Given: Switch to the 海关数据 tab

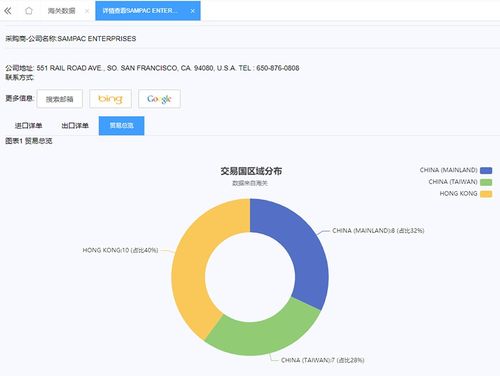Looking at the screenshot, I should 61,11.
